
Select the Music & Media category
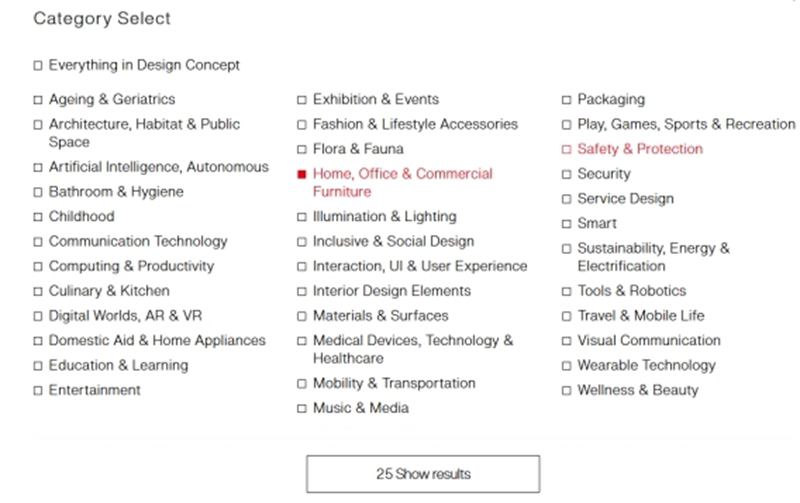coord(302,408)
